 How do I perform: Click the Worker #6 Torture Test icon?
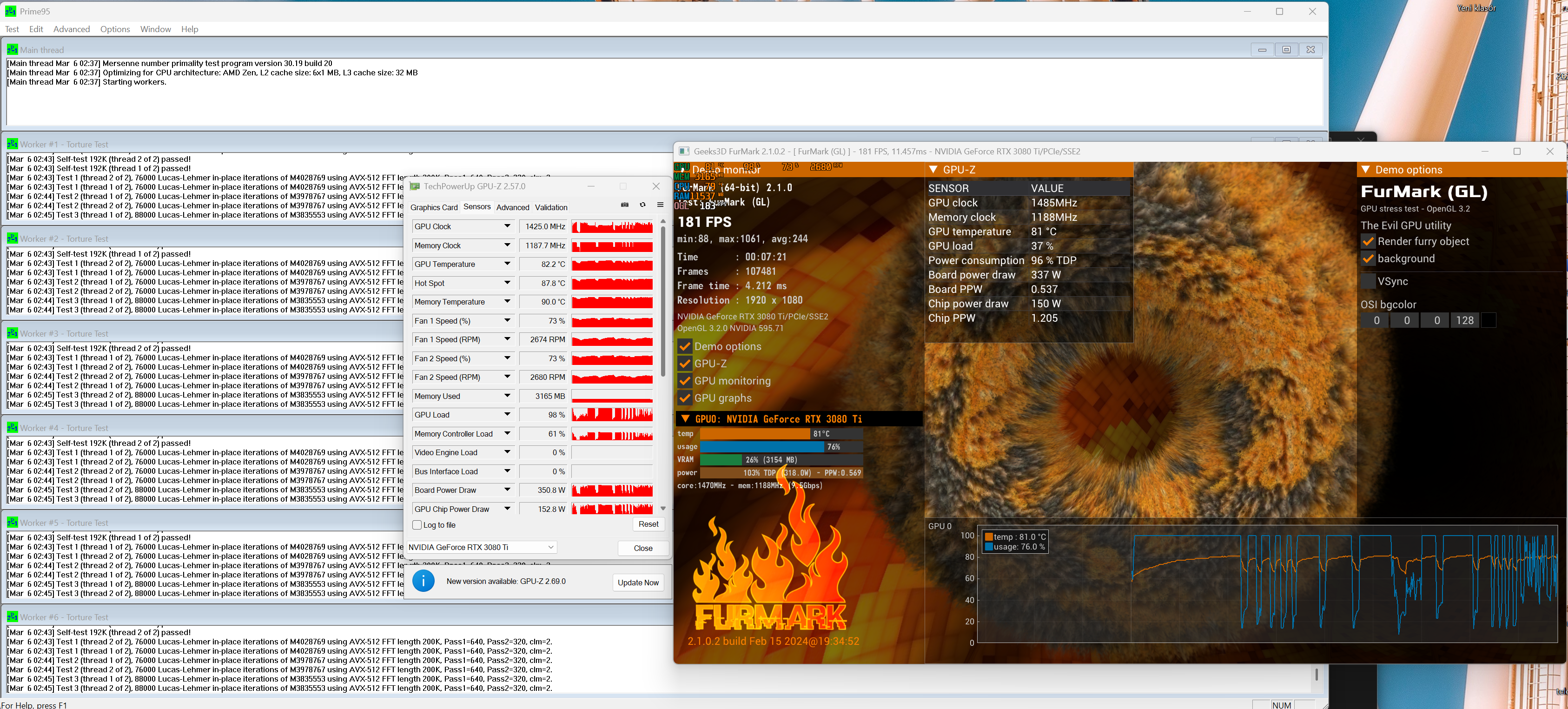coord(12,616)
